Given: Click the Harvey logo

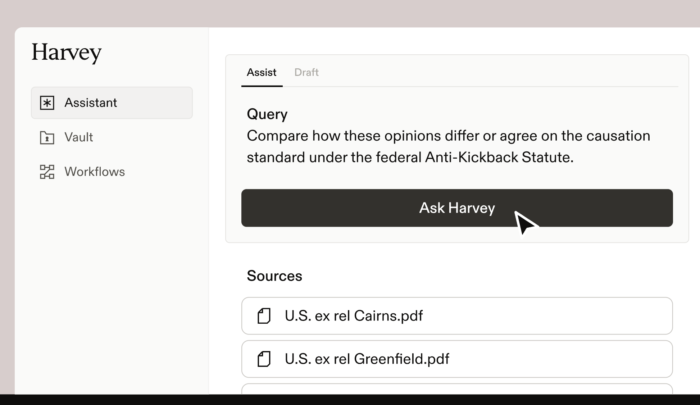Looking at the screenshot, I should point(67,53).
